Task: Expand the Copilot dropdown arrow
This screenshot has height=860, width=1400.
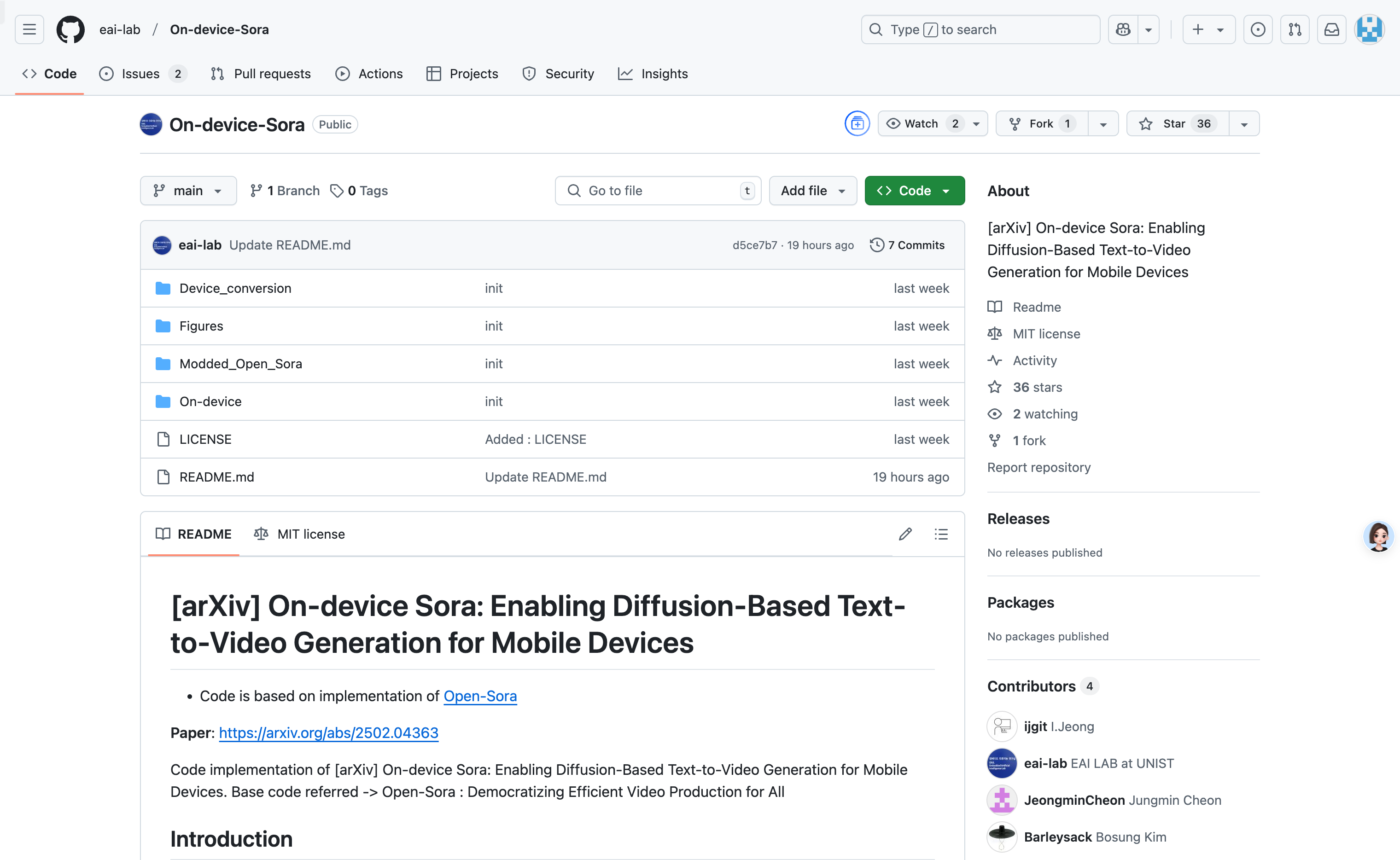Action: (x=1149, y=29)
